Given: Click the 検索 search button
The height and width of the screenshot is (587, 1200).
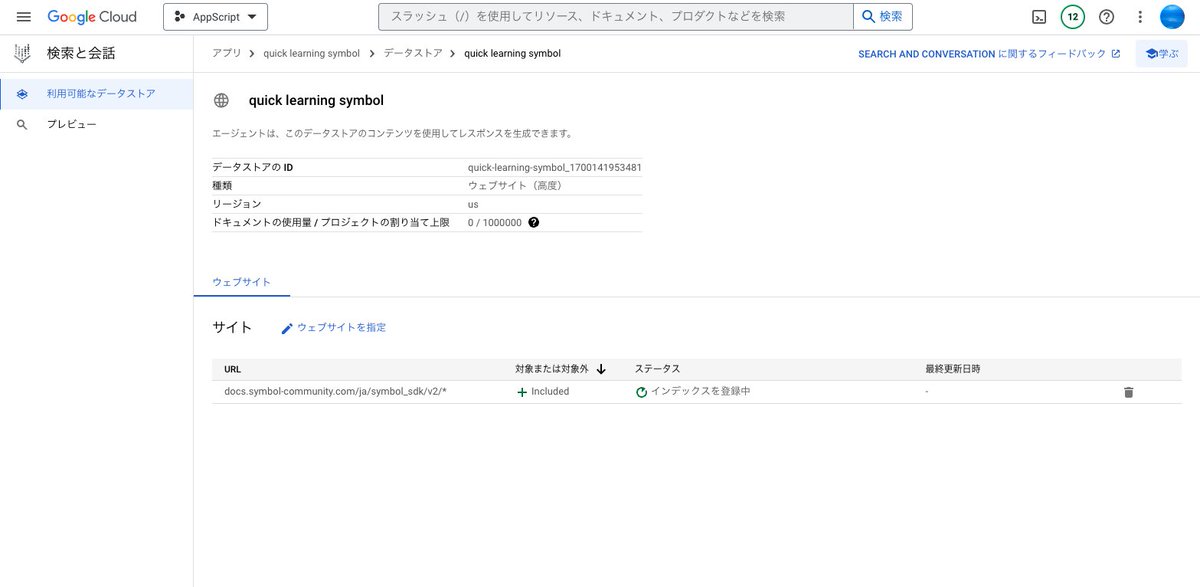Looking at the screenshot, I should [x=882, y=17].
